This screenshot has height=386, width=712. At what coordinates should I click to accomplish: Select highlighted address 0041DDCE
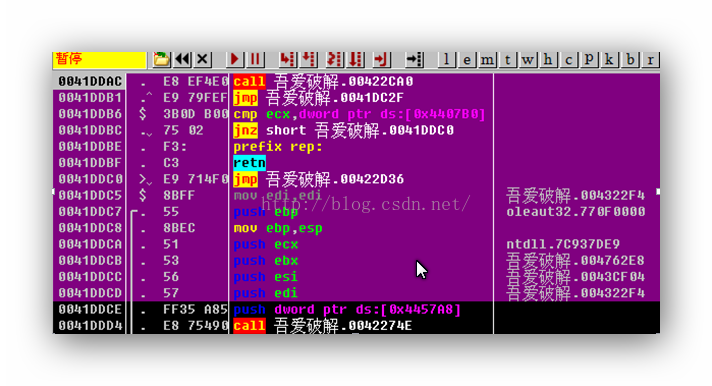pos(90,309)
